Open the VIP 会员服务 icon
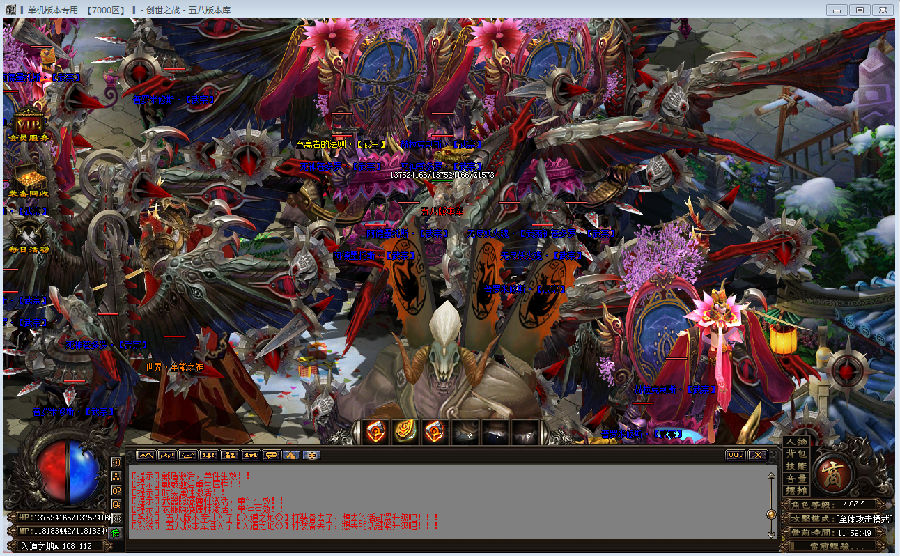Screen dimensions: 900x556 point(28,126)
